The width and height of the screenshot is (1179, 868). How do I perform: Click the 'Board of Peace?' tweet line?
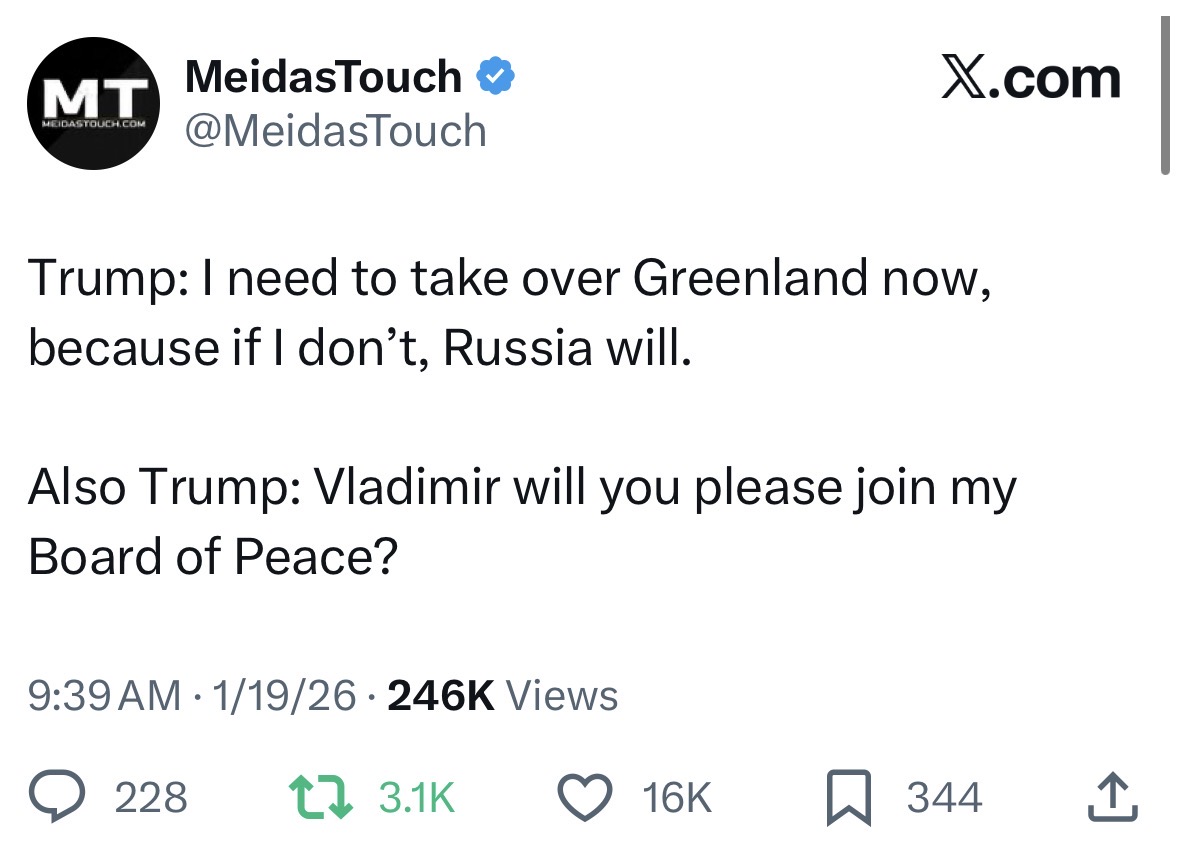(213, 556)
